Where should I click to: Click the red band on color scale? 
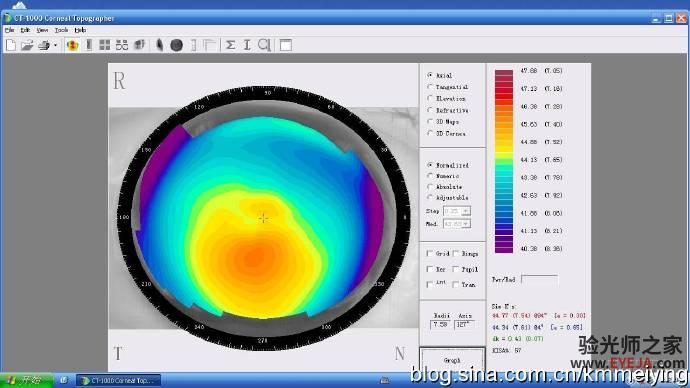[x=504, y=91]
